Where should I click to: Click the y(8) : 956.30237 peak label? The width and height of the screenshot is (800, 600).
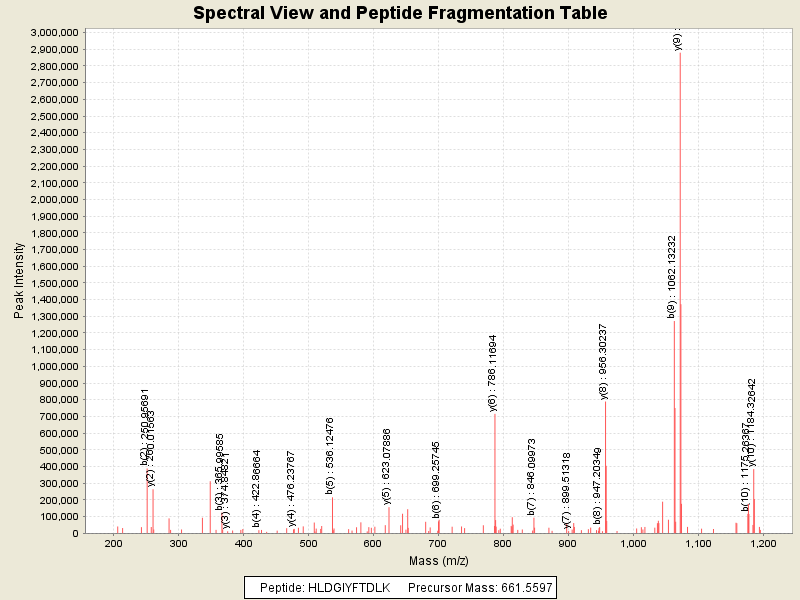click(603, 361)
